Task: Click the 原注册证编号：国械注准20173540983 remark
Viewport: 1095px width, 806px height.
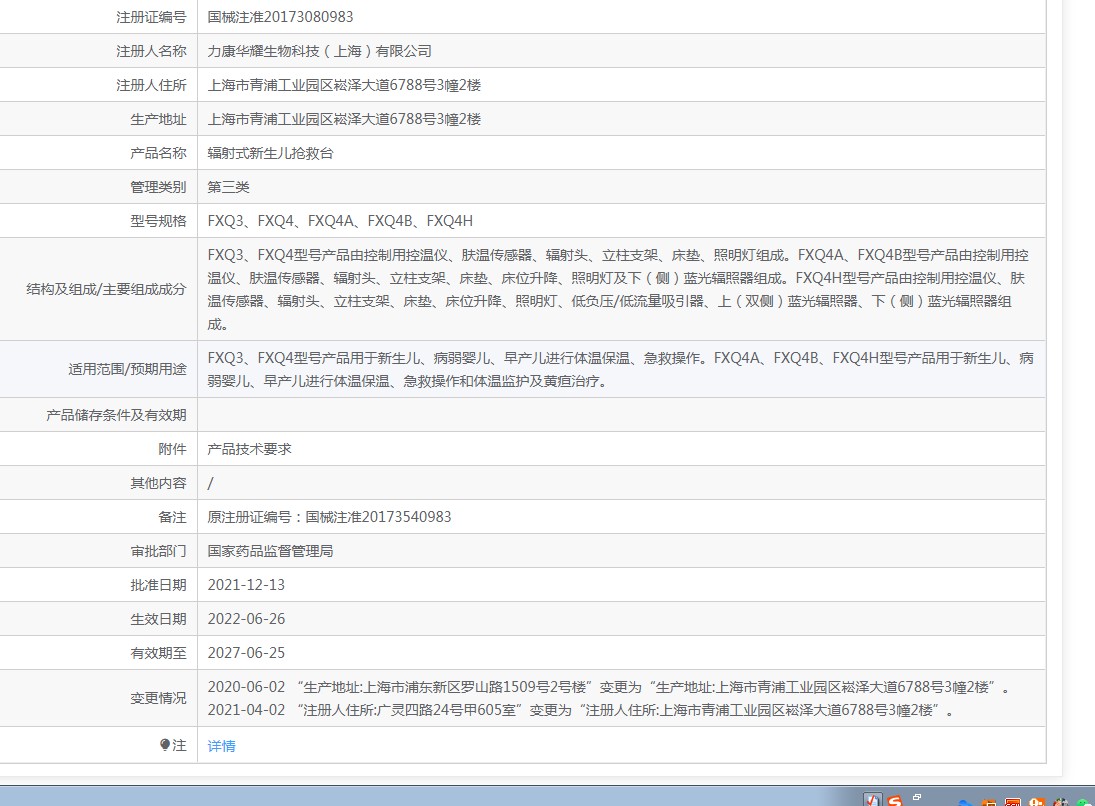Action: pos(329,517)
